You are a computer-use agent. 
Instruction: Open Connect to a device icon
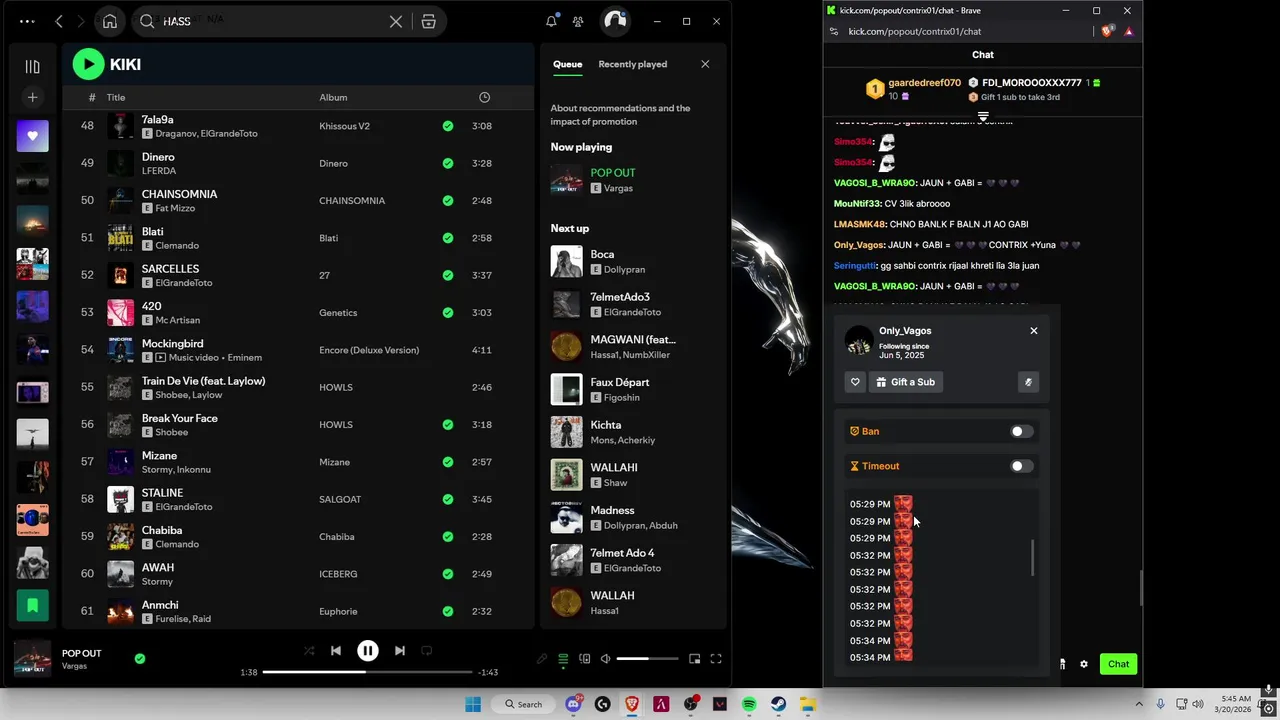click(x=585, y=659)
